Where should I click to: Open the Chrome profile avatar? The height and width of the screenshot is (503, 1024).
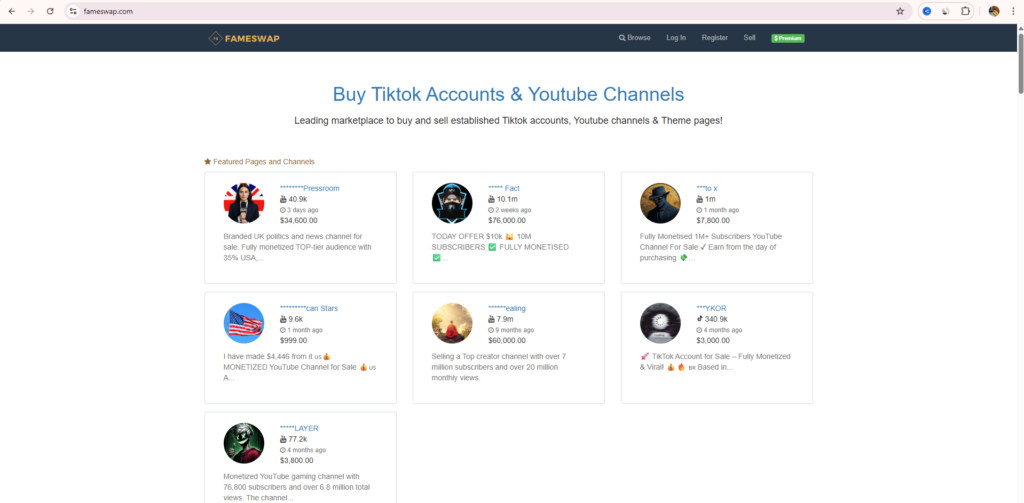994,11
